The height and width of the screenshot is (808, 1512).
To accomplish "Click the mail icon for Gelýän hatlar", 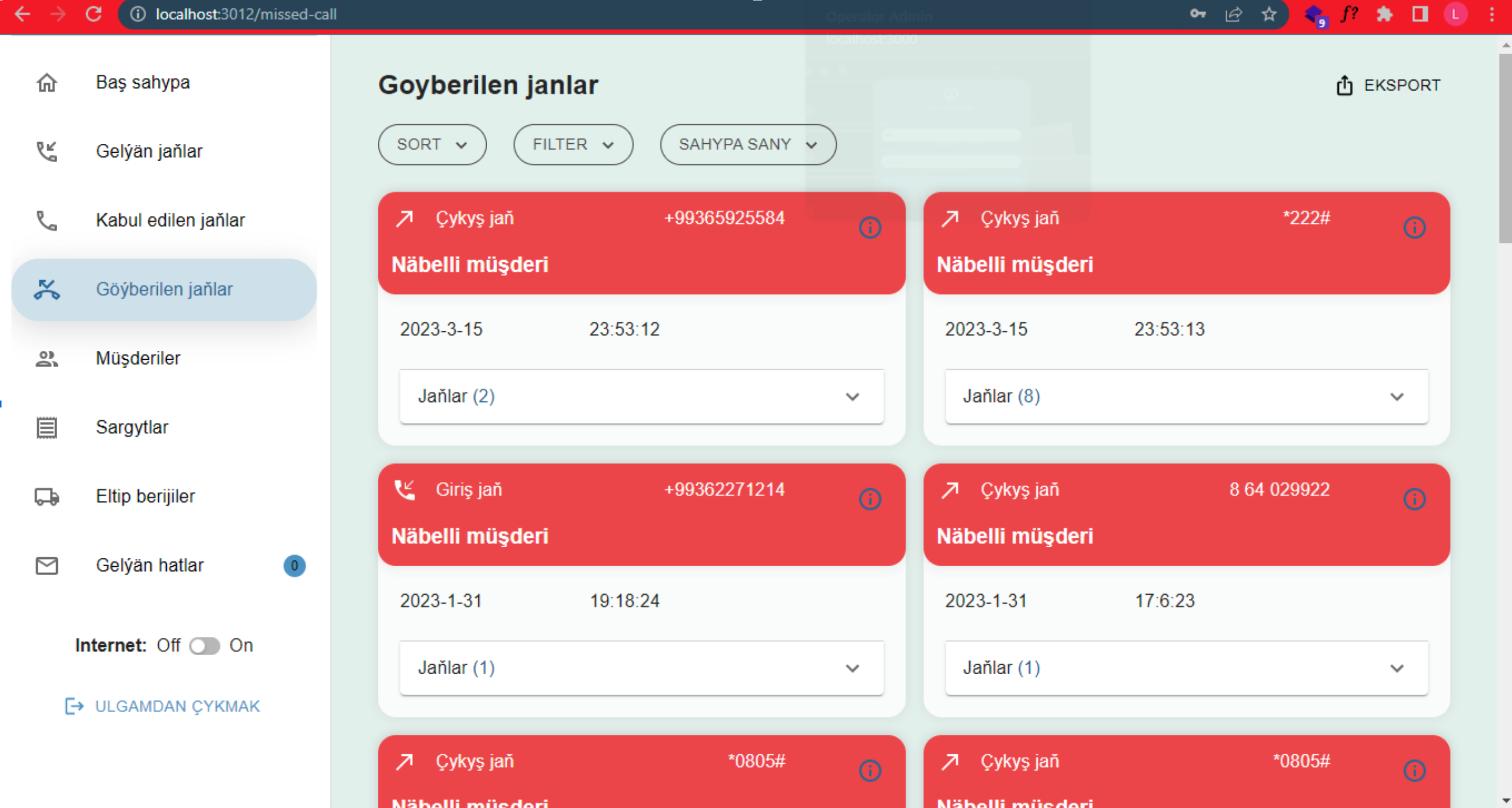I will 47,566.
